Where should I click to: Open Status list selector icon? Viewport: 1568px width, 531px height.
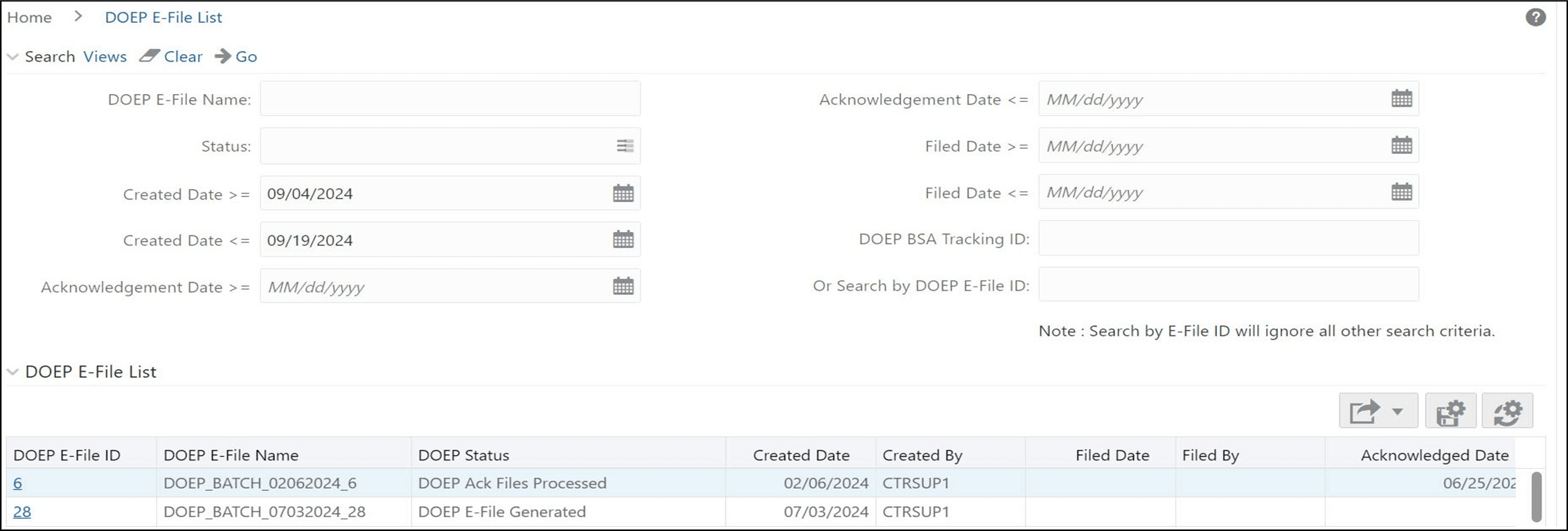(625, 145)
